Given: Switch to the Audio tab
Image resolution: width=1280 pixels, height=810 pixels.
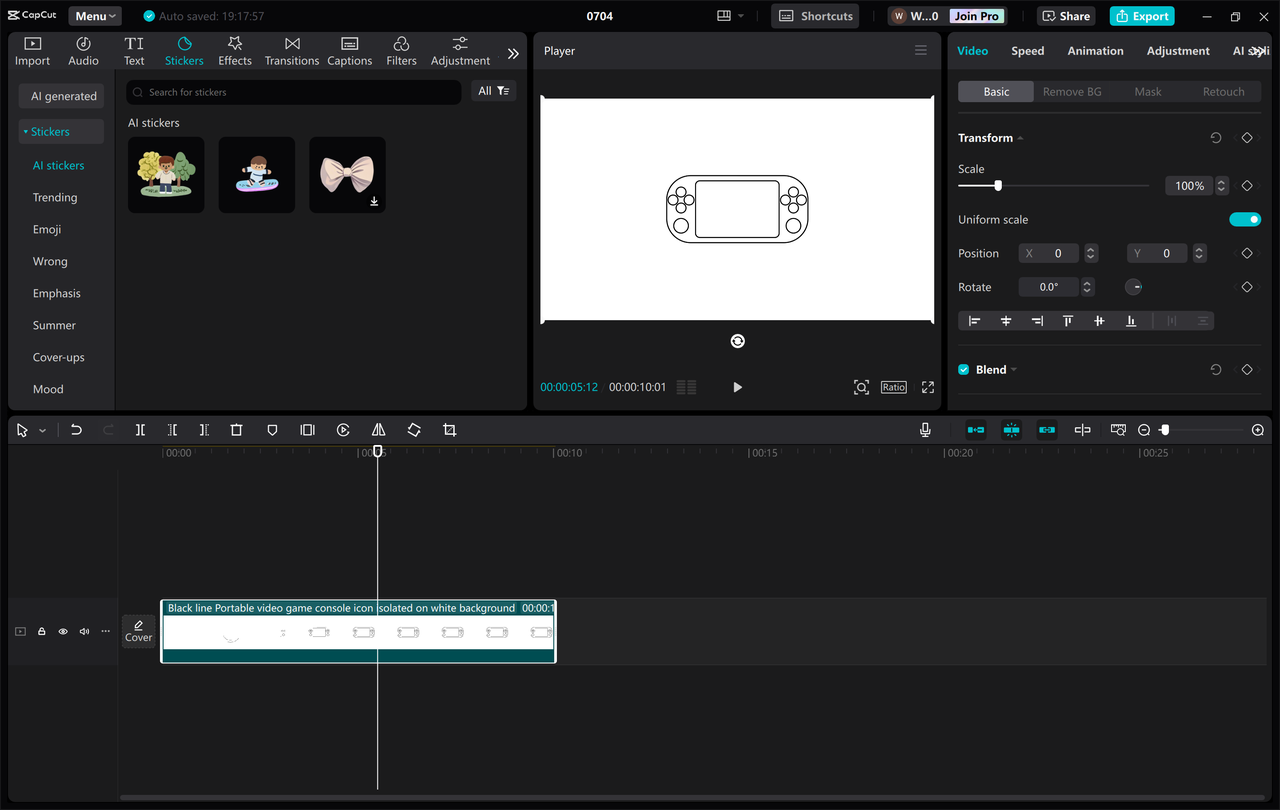Looking at the screenshot, I should pos(83,51).
